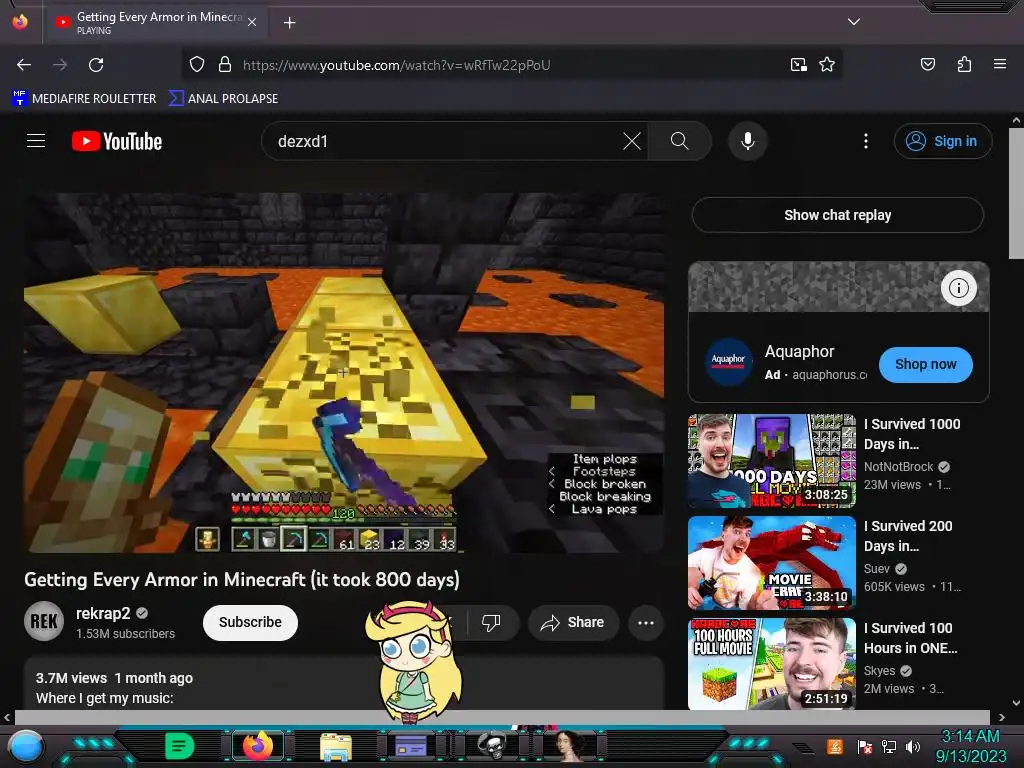Open rekrap2 channel avatar

pyautogui.click(x=44, y=621)
